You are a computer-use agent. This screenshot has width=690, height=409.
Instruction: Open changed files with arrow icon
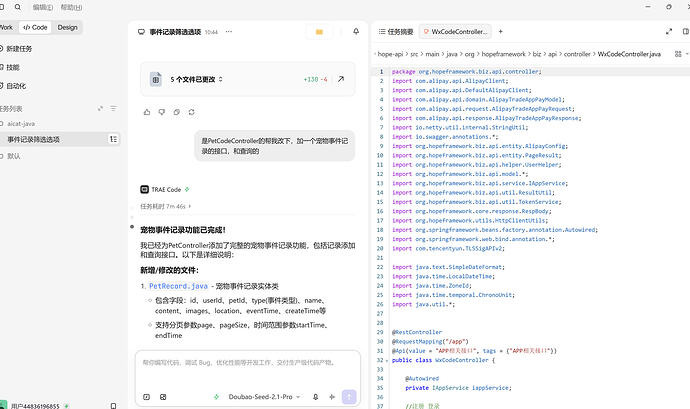(341, 79)
